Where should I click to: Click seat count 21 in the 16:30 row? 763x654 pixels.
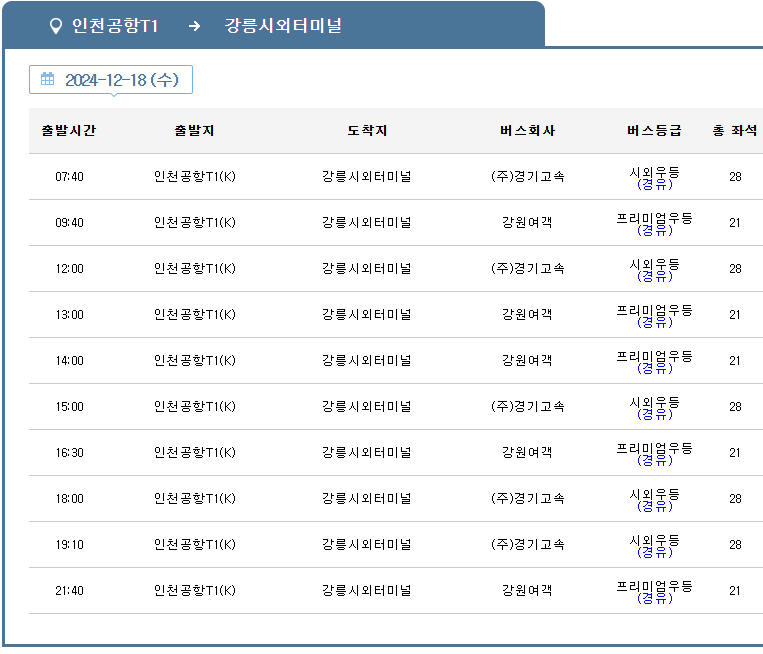coord(735,453)
